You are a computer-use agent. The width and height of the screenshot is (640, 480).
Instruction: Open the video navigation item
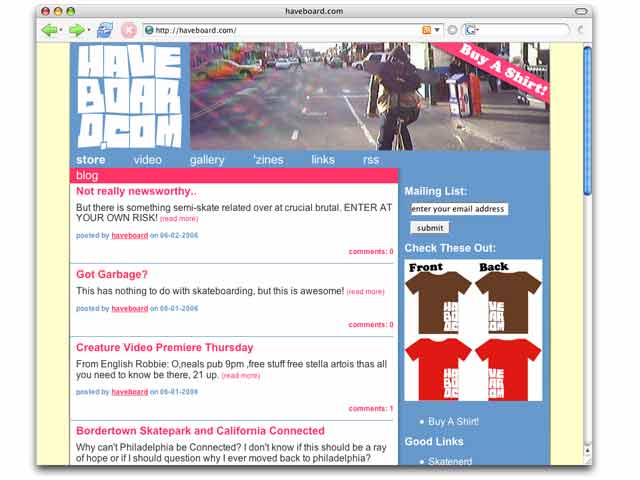[147, 160]
